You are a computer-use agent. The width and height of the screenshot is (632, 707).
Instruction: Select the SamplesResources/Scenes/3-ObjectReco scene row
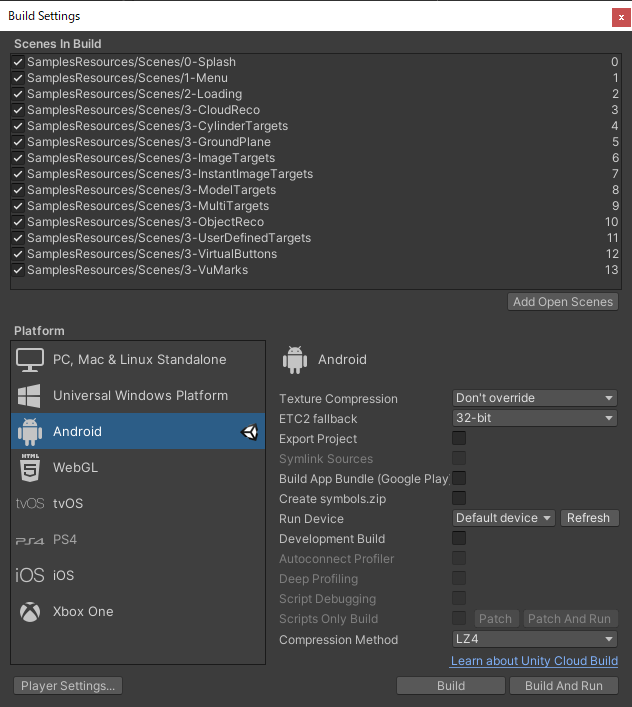point(316,222)
